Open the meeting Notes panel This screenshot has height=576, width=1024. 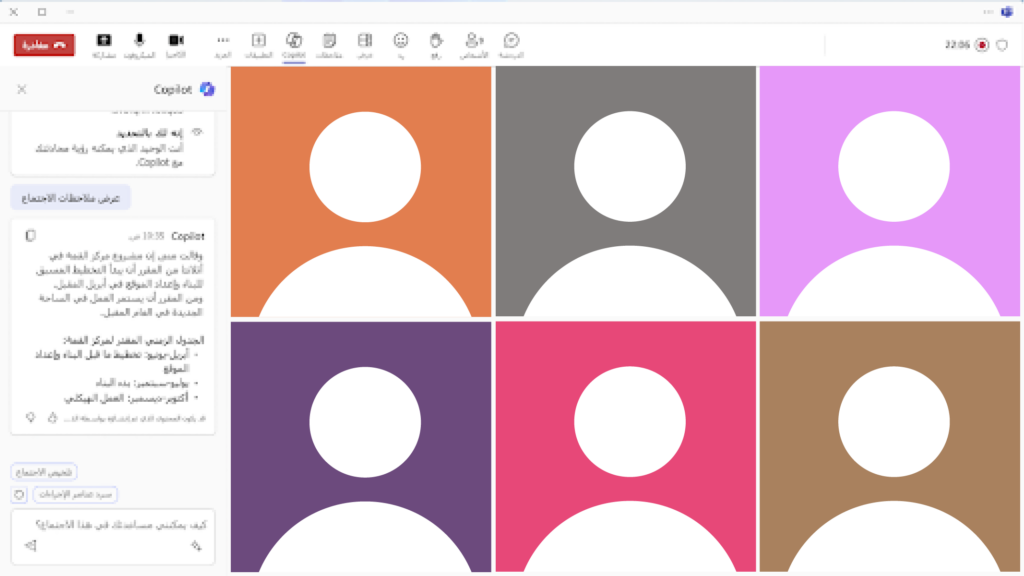coord(329,45)
